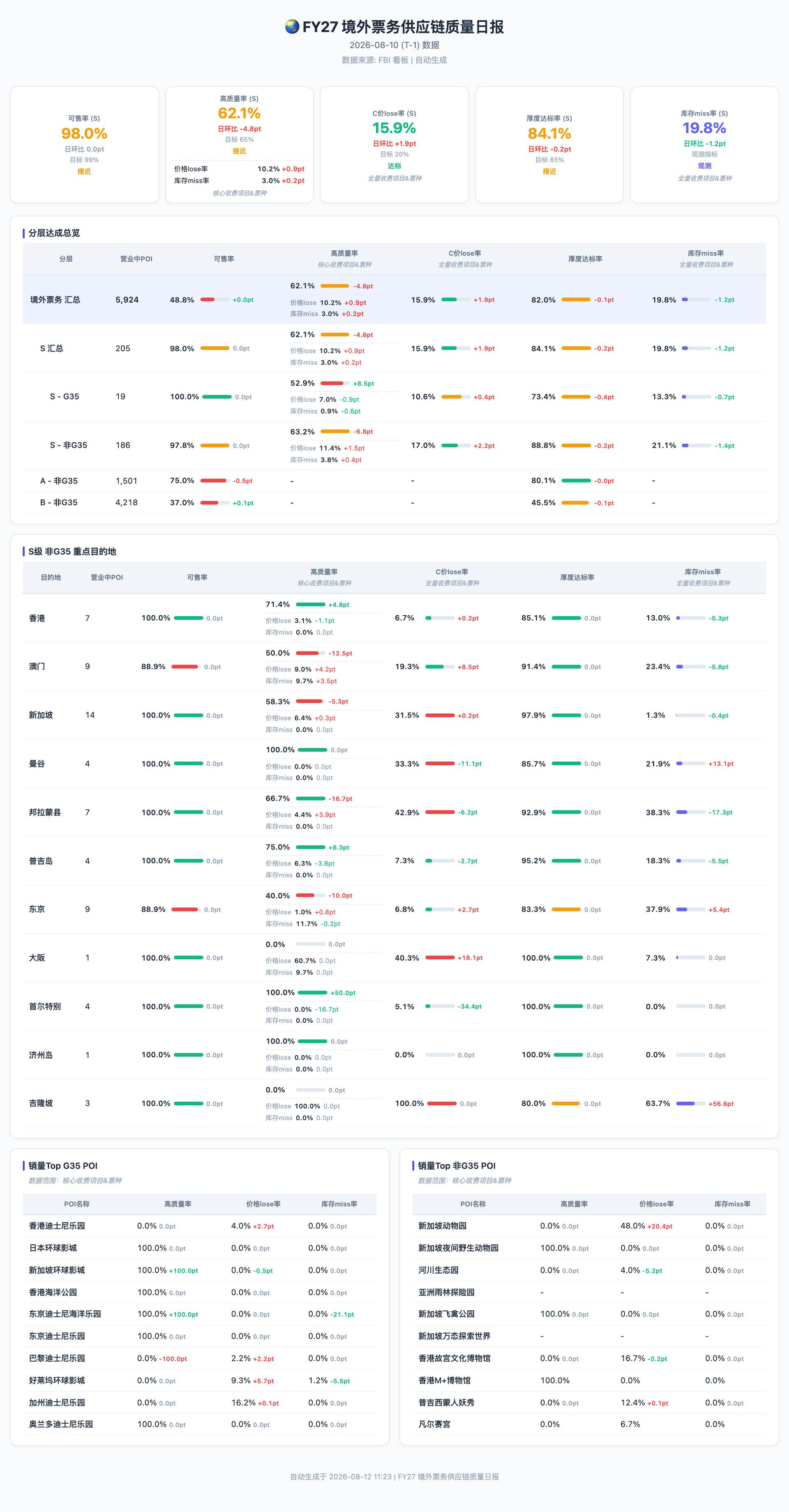This screenshot has height=1512, width=789.
Task: Select the 库存miss率 (S) 19.8% card
Action: [x=704, y=145]
